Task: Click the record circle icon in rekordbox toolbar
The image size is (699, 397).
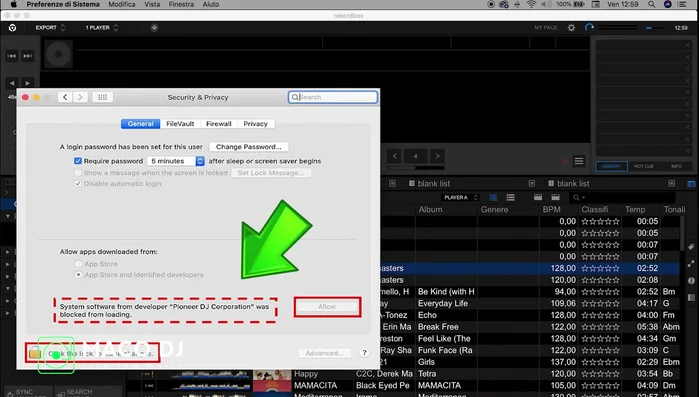Action: (x=154, y=28)
